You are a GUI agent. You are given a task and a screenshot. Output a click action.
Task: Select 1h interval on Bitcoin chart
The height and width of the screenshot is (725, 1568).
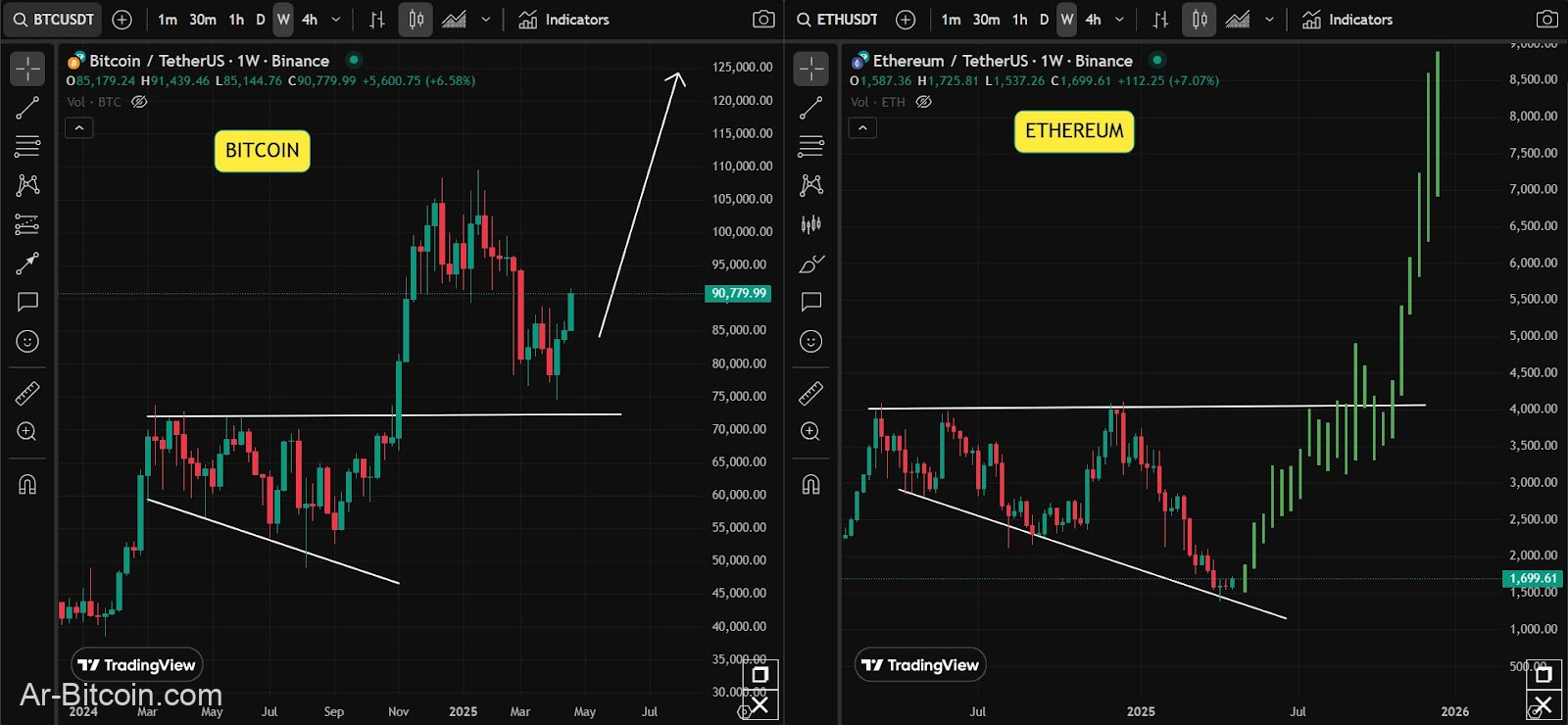point(236,20)
